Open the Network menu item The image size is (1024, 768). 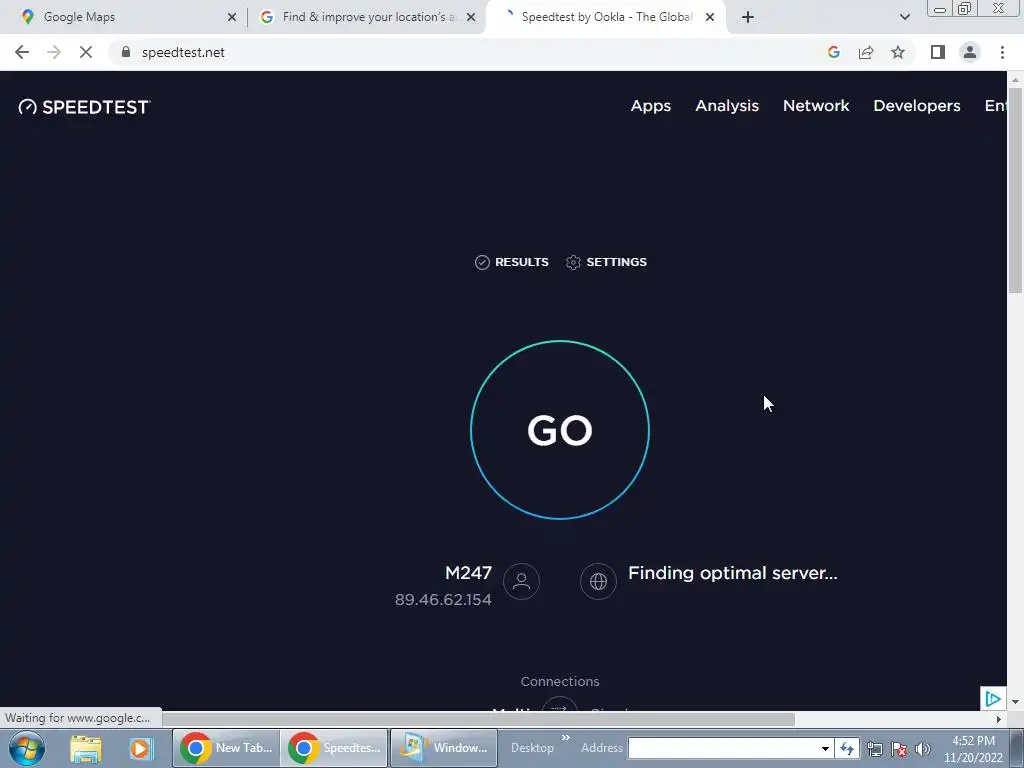(x=816, y=106)
